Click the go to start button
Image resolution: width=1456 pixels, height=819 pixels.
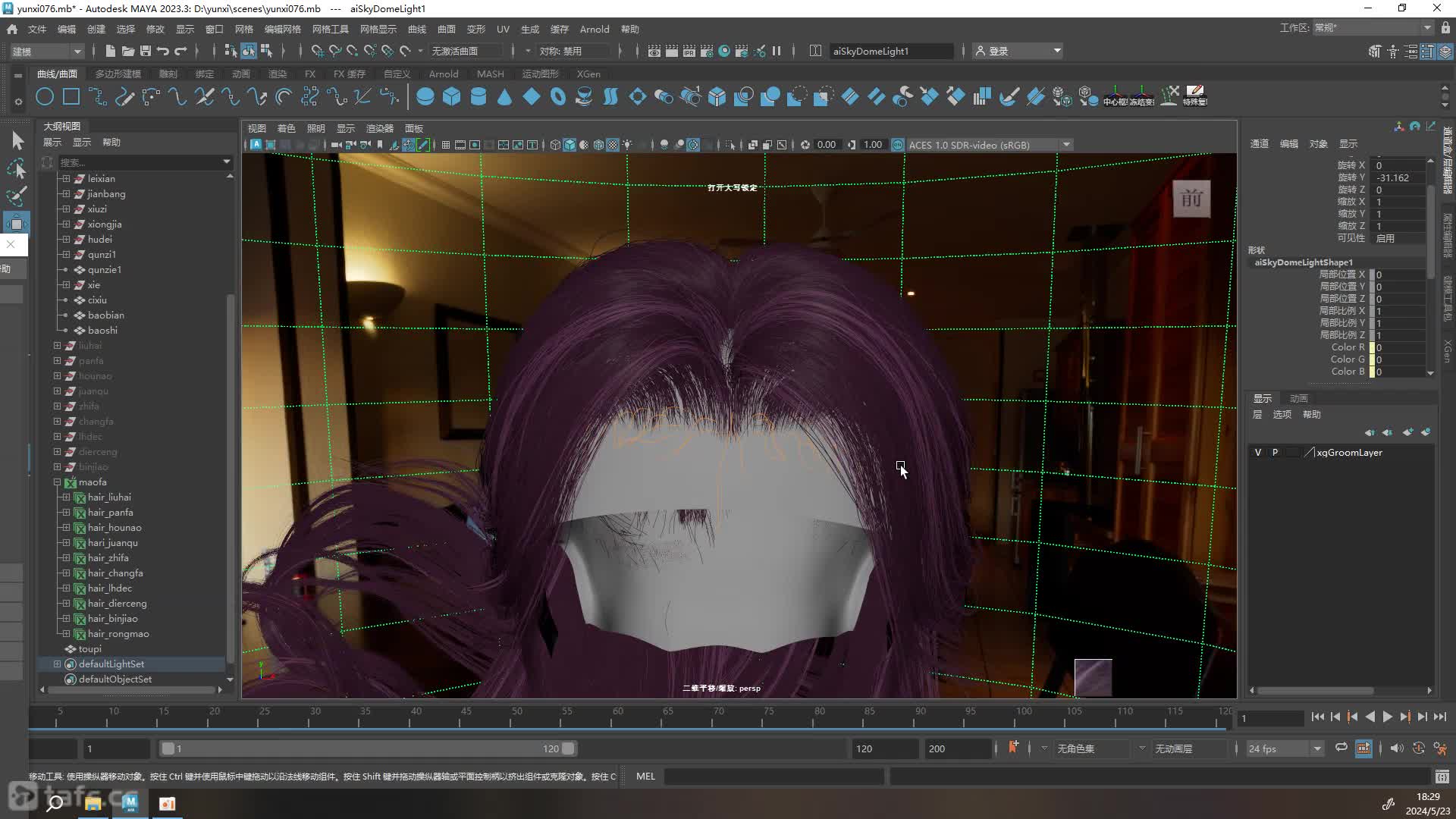[x=1318, y=717]
